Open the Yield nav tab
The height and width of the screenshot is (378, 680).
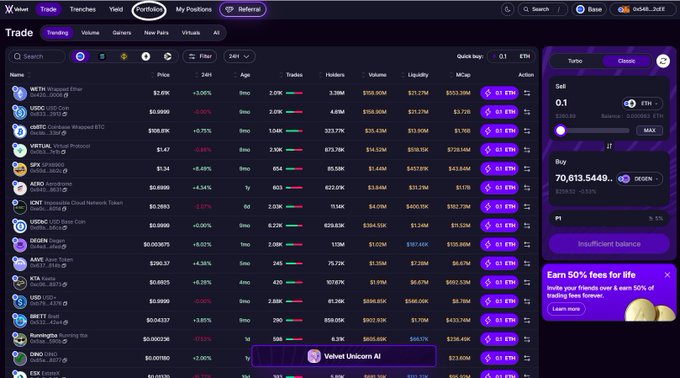[x=116, y=9]
